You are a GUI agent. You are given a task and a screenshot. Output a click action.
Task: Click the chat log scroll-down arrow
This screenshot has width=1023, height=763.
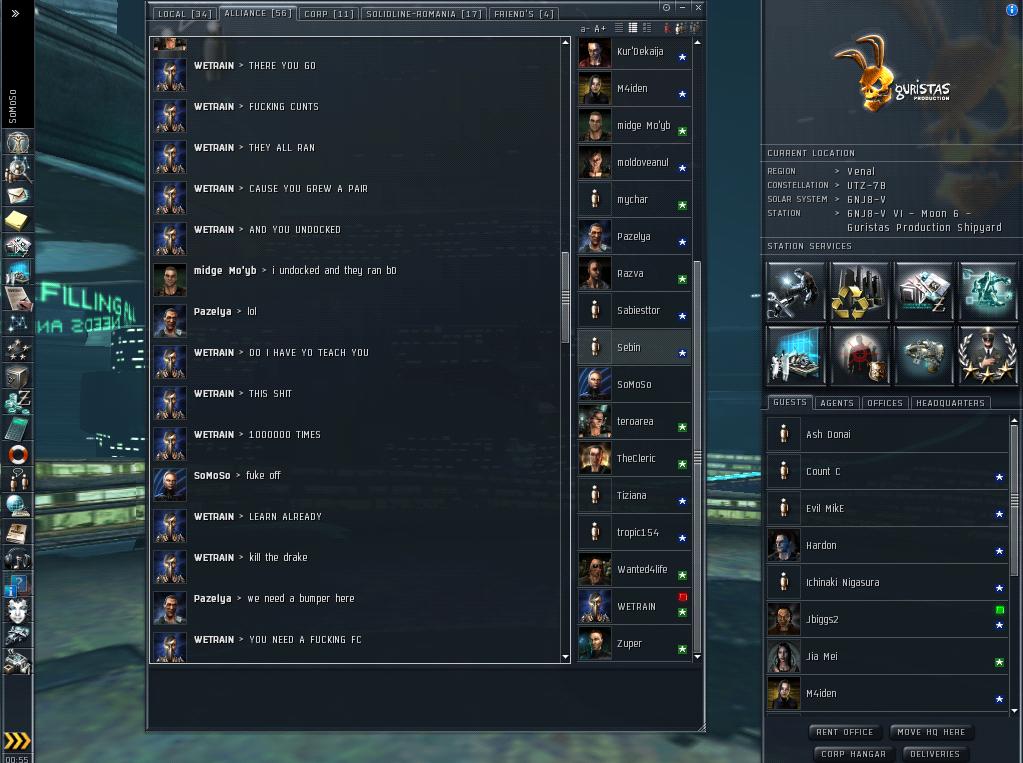[565, 657]
